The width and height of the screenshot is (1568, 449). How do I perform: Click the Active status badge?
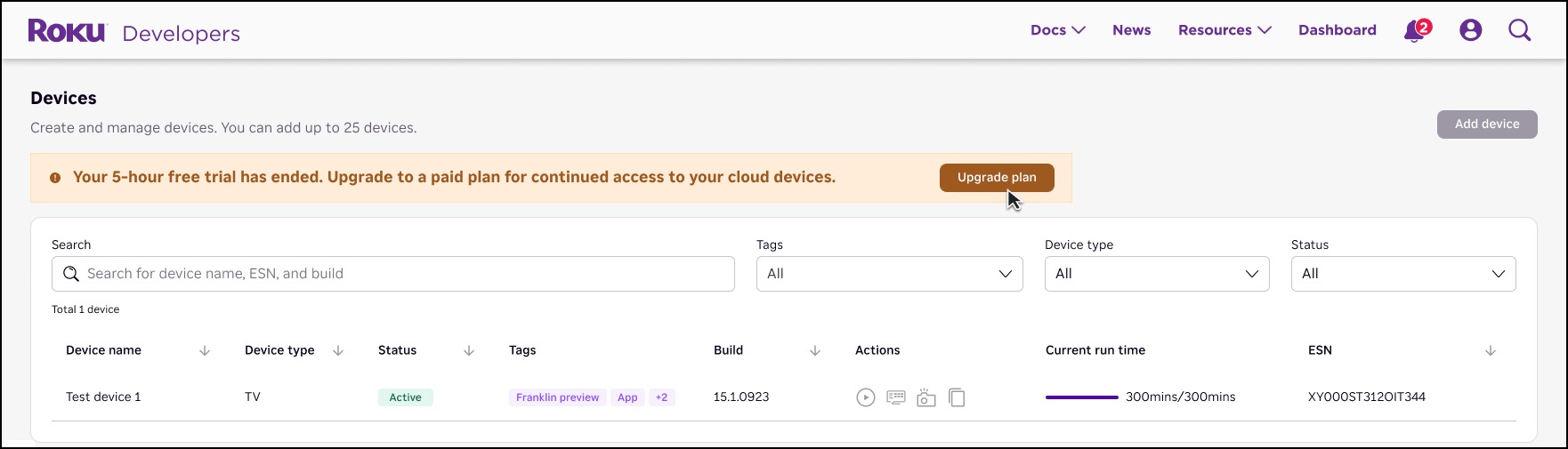click(406, 397)
